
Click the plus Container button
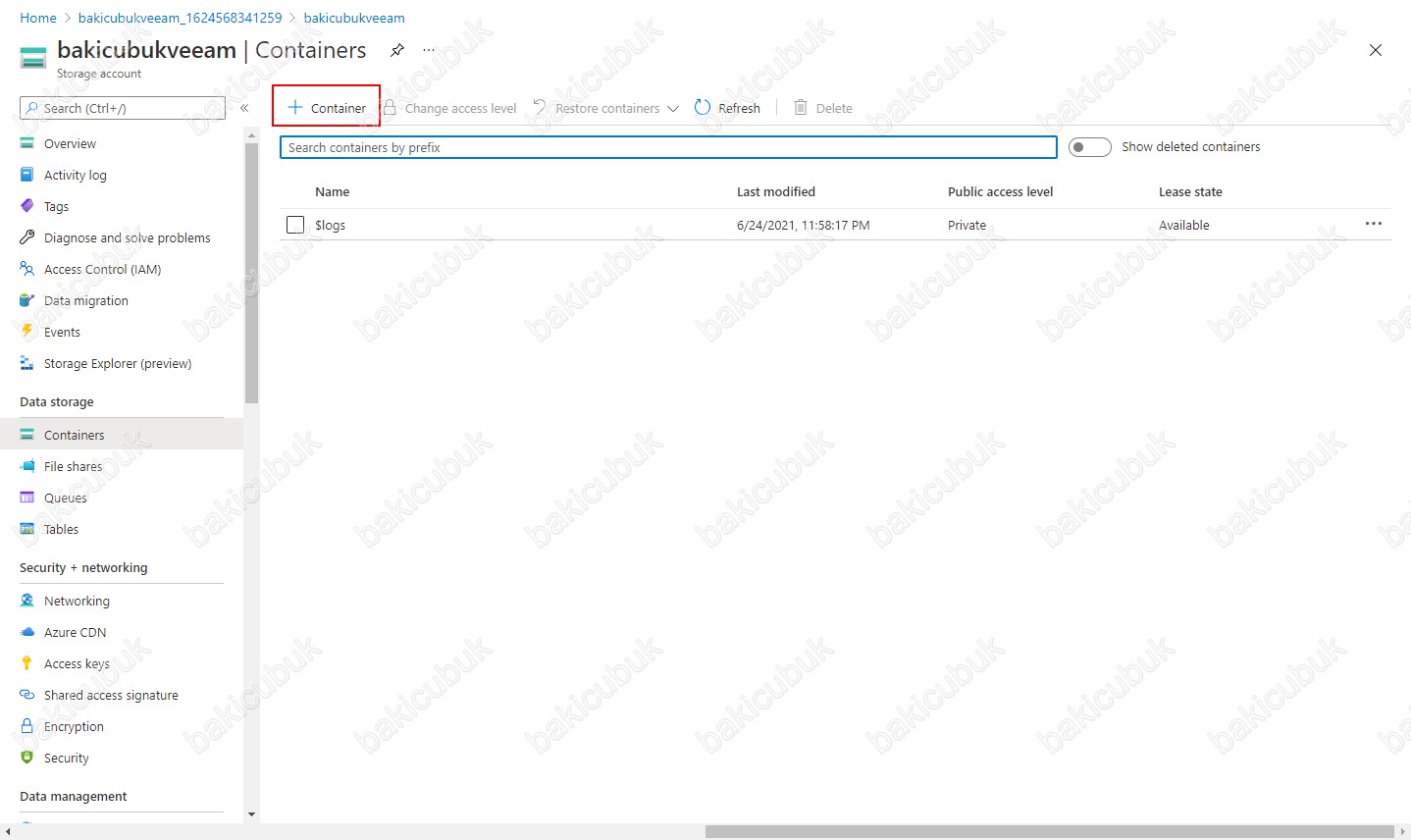click(327, 107)
